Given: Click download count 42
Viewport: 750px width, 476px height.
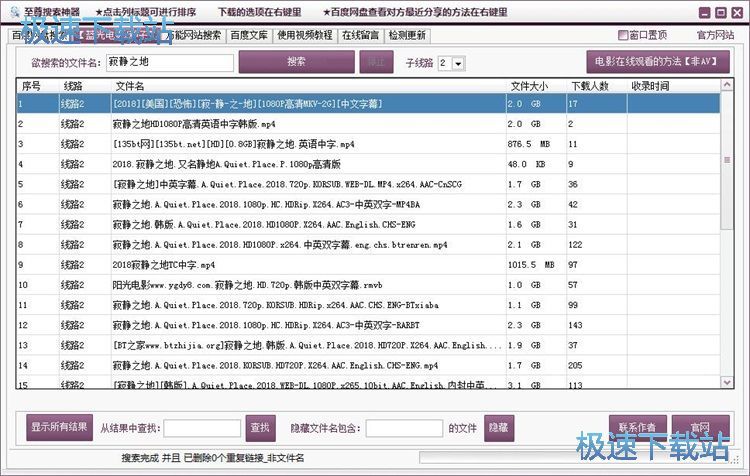Looking at the screenshot, I should click(x=573, y=204).
